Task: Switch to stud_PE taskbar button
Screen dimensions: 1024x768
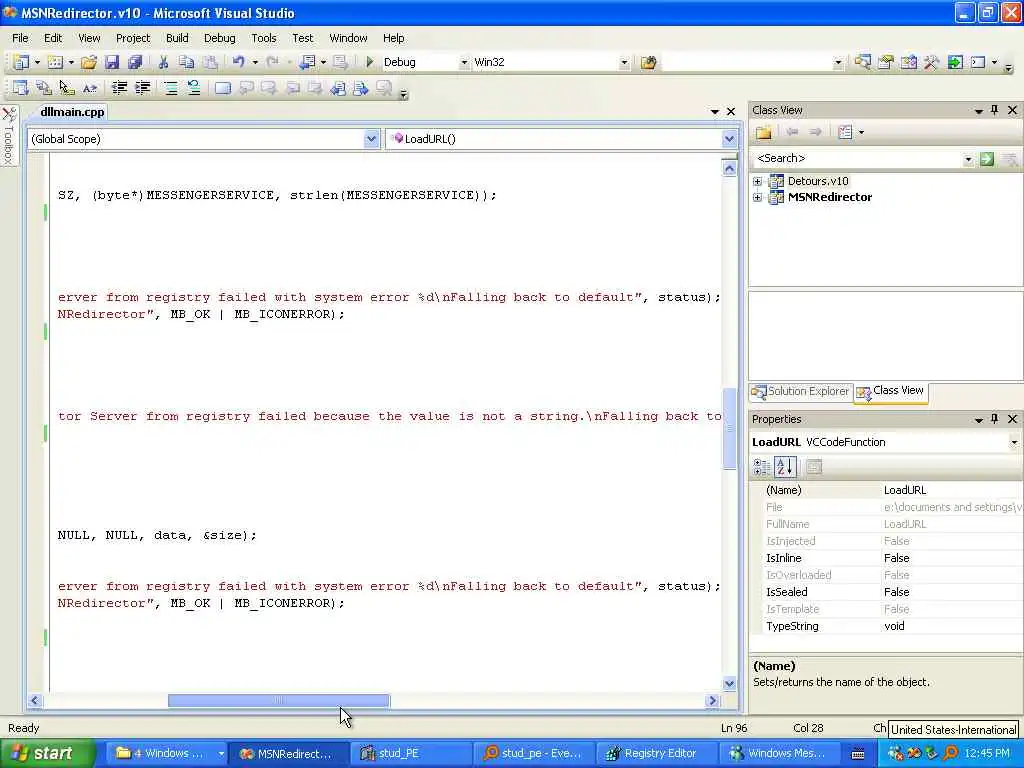Action: [x=410, y=753]
